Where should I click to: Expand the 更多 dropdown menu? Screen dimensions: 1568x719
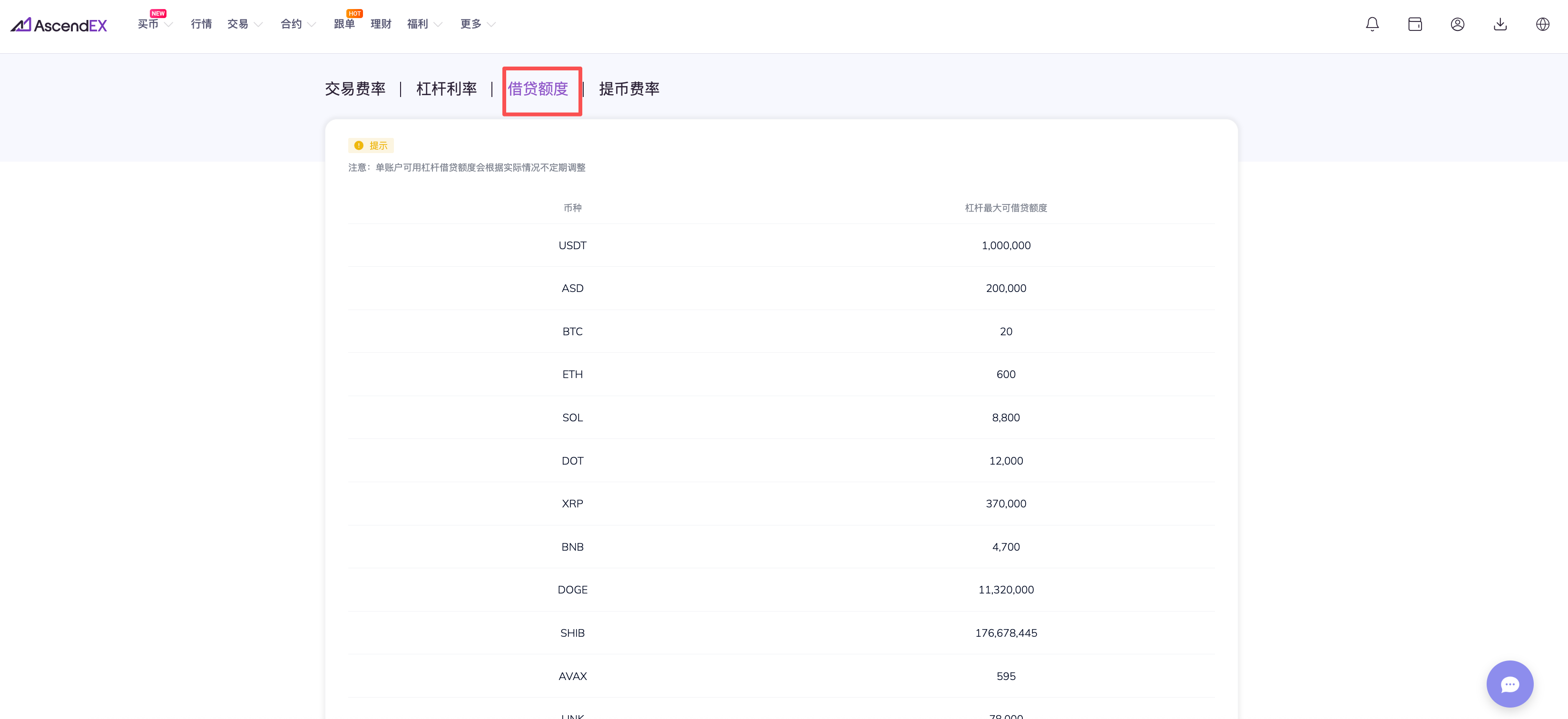coord(477,24)
